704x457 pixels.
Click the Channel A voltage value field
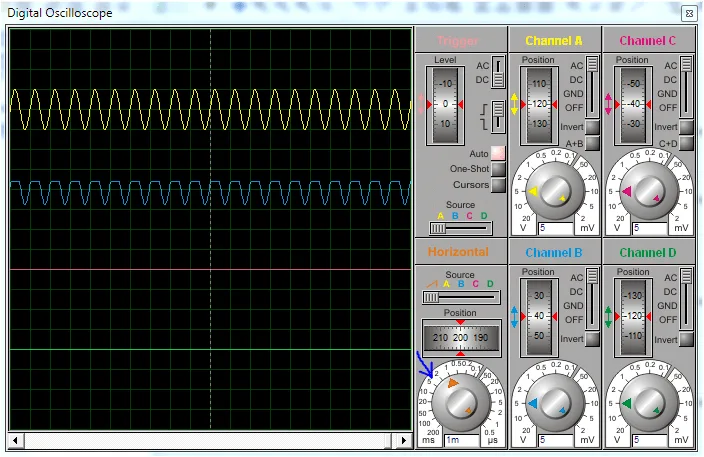pos(556,228)
